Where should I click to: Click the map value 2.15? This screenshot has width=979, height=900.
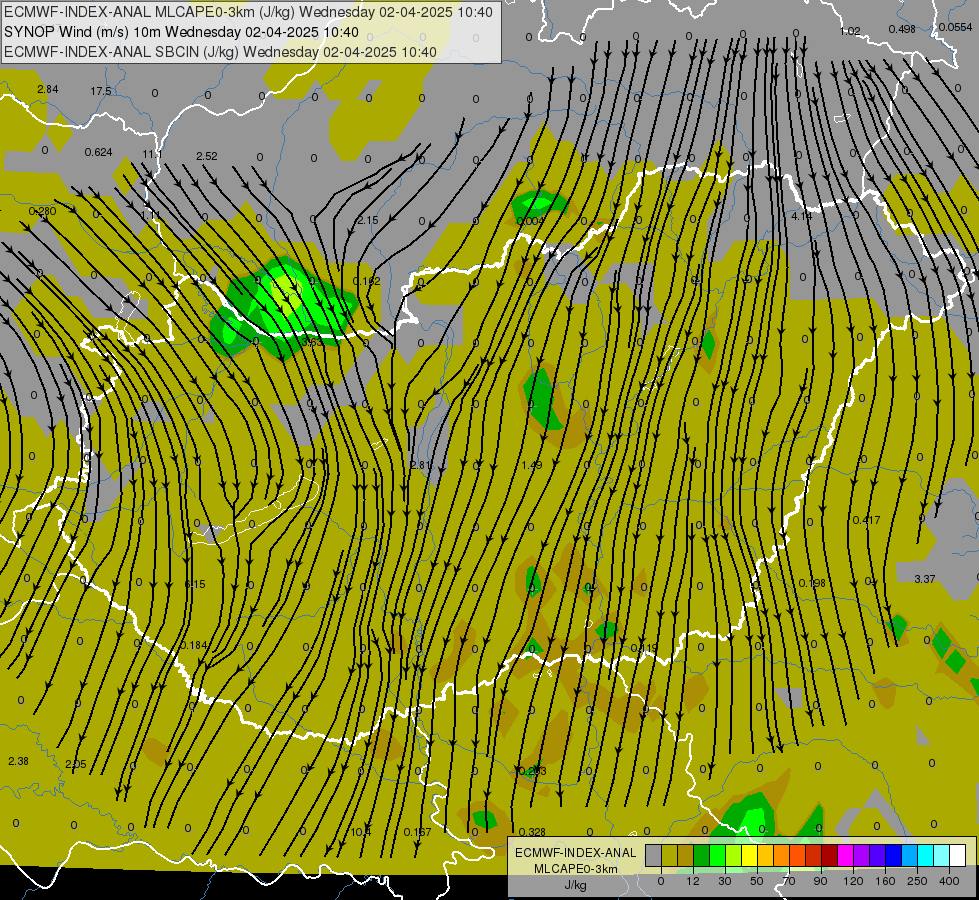tap(368, 220)
